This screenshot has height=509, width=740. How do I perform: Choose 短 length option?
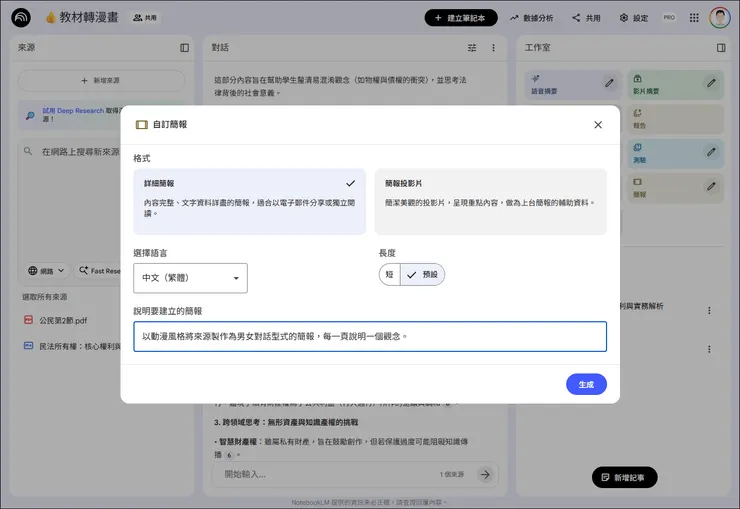pos(389,275)
